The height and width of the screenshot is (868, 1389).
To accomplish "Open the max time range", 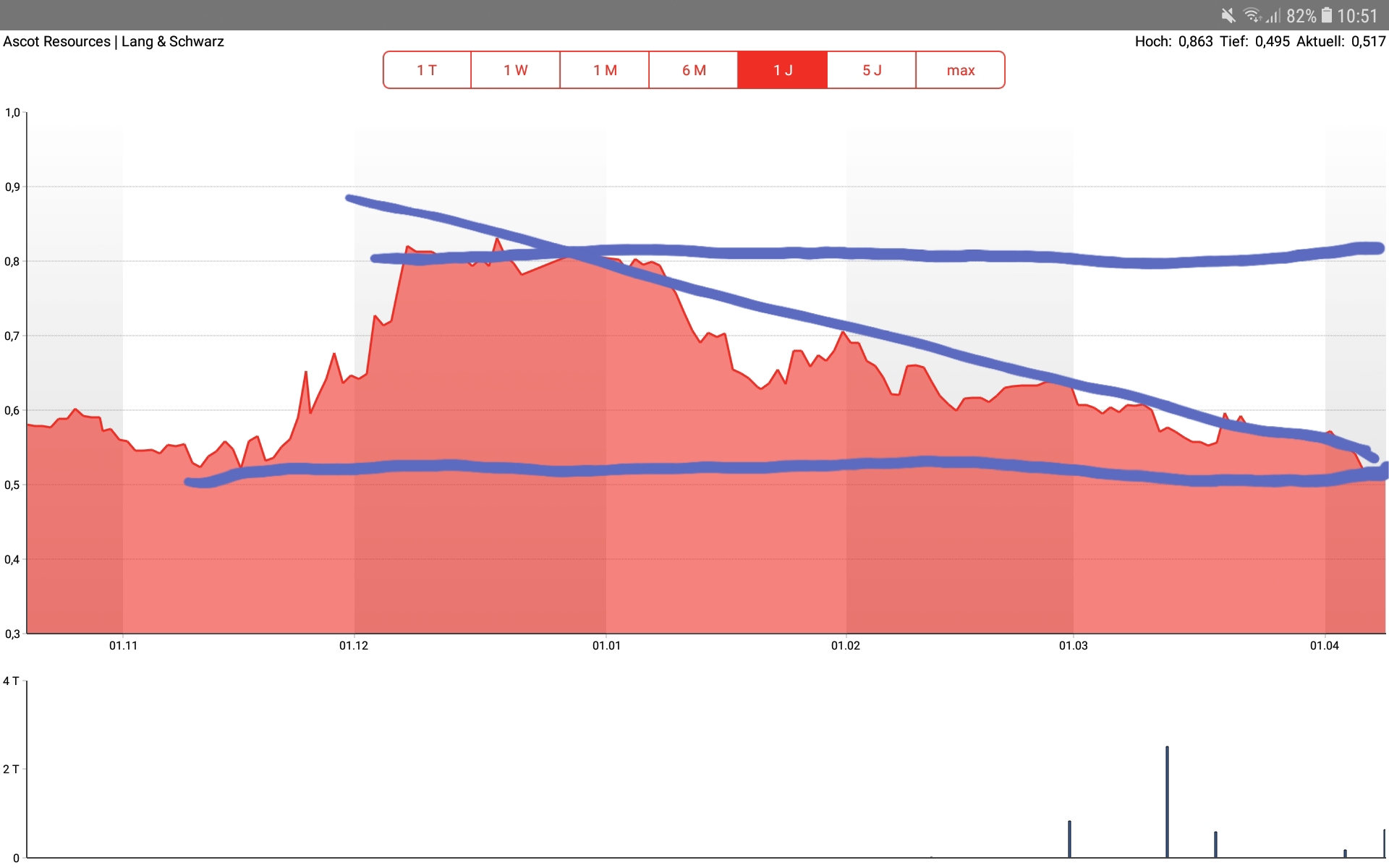I will tap(960, 70).
